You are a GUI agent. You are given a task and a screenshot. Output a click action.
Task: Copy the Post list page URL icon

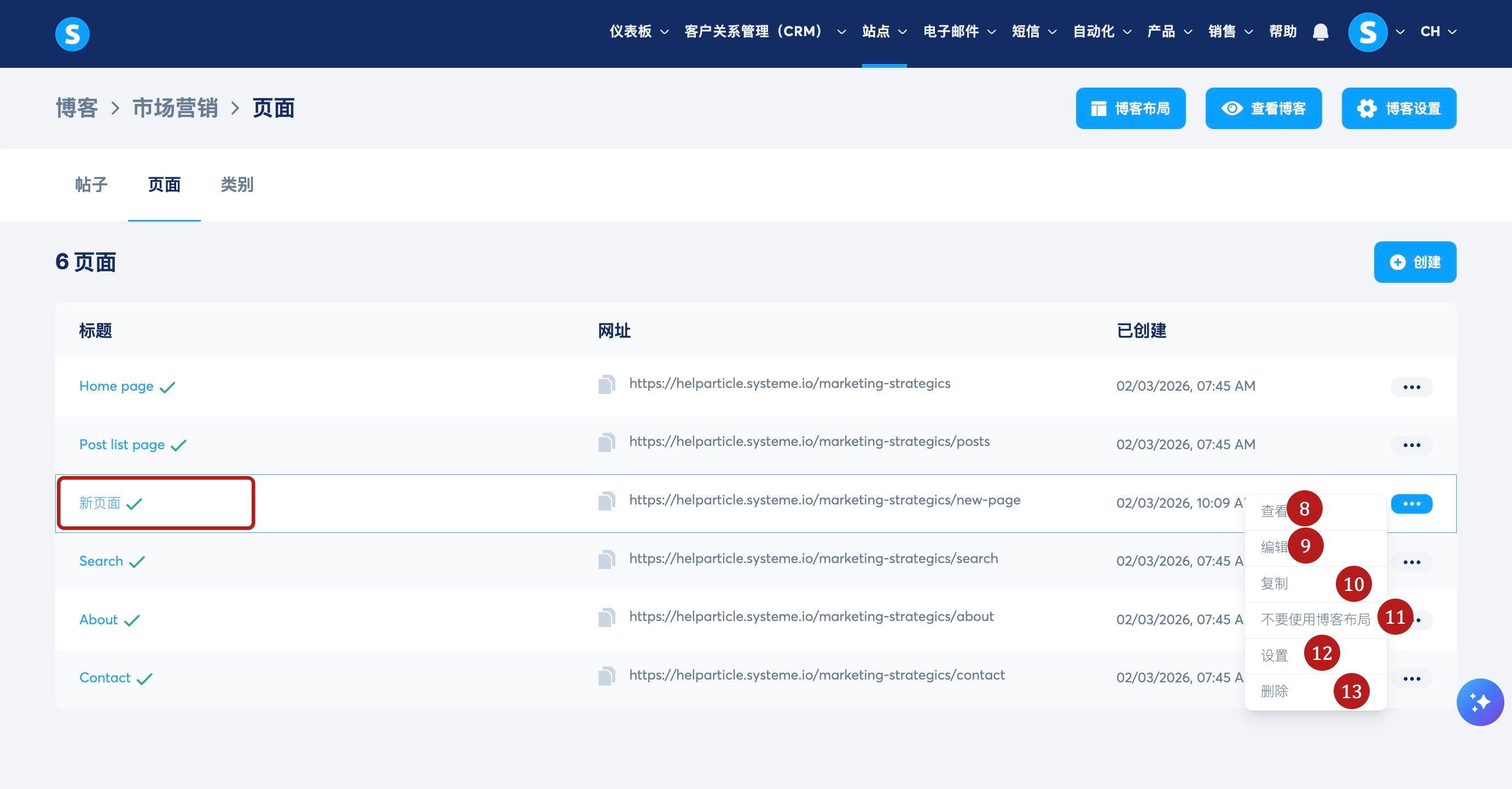606,443
